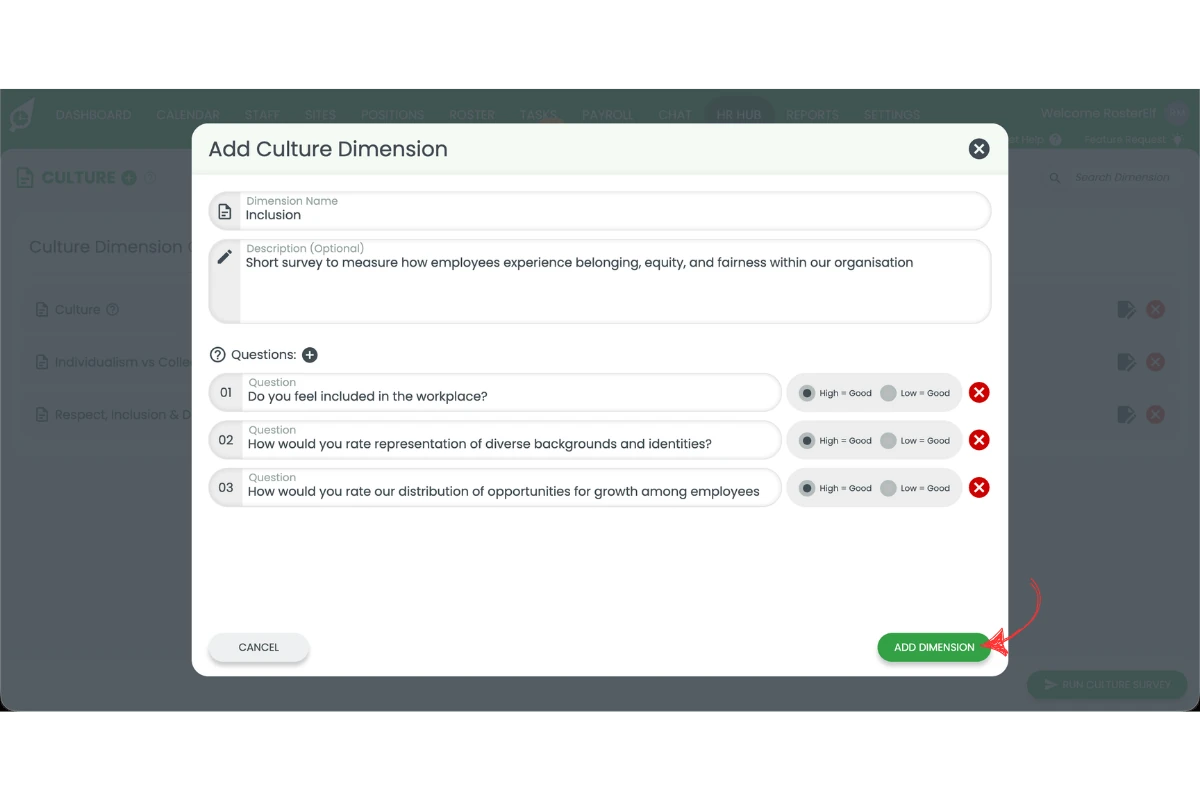Edit question 01 text field
This screenshot has width=1200, height=800.
(x=495, y=392)
